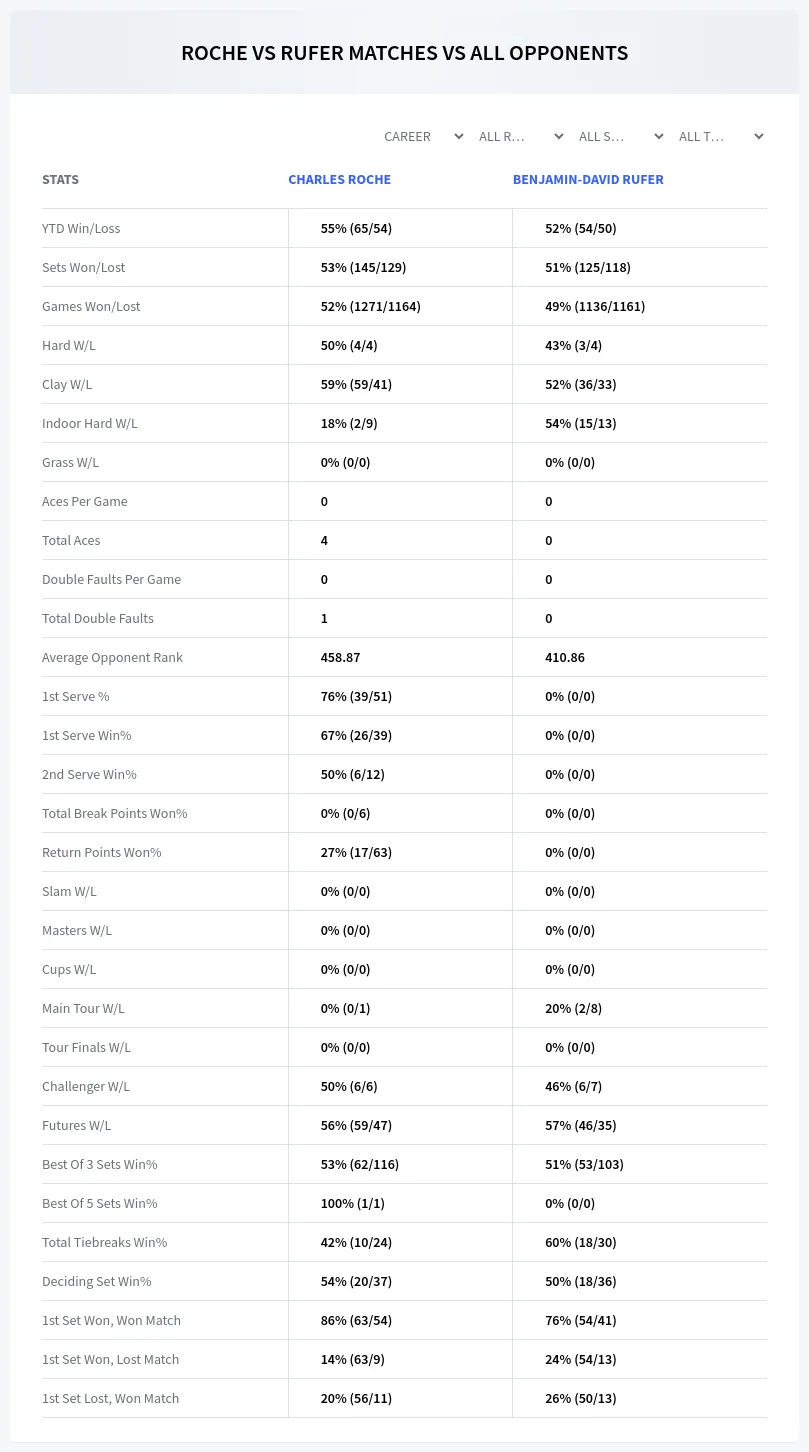Click the chevron arrow beside ALL S...

659,136
